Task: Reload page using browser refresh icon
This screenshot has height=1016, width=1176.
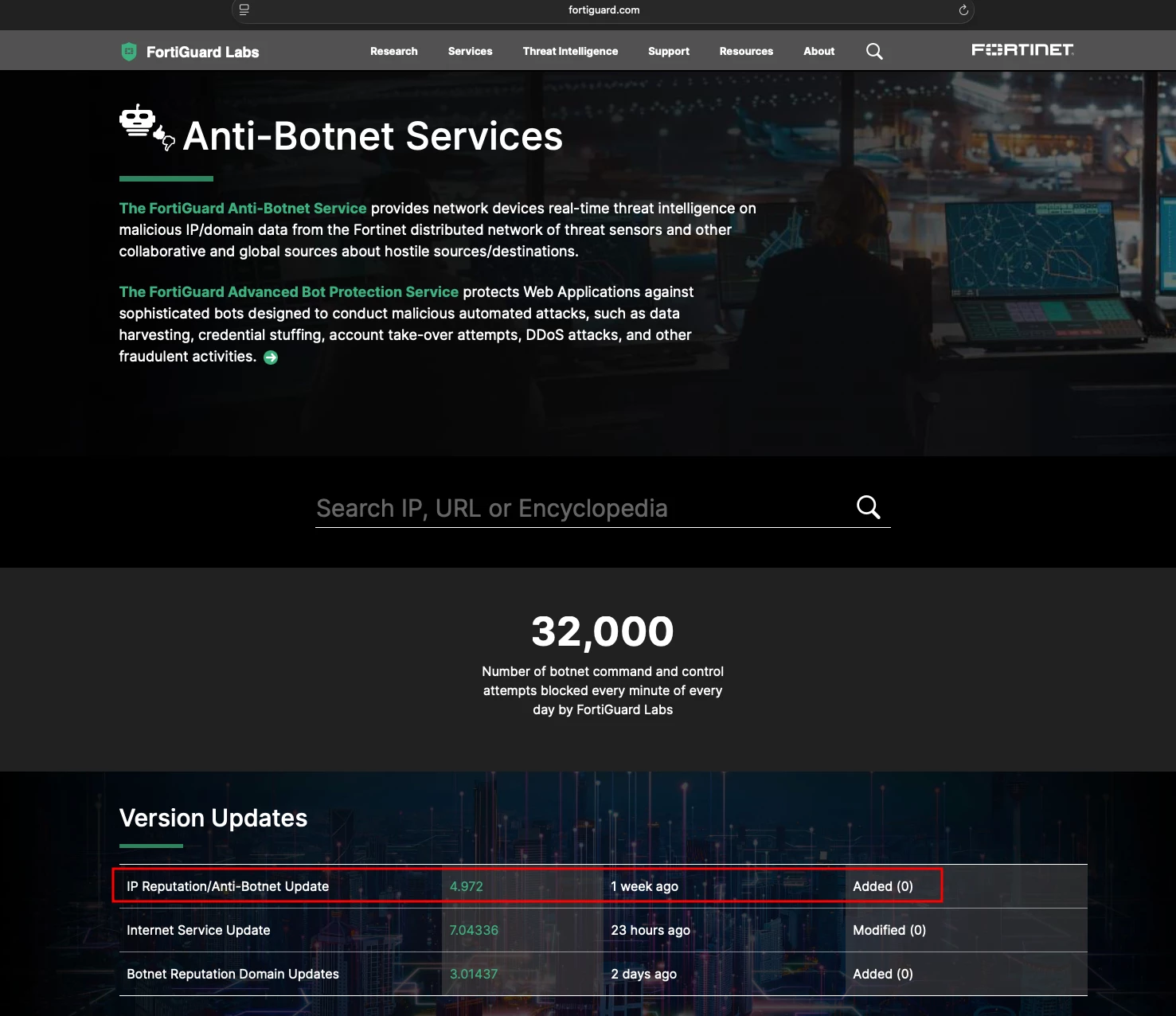Action: [963, 10]
